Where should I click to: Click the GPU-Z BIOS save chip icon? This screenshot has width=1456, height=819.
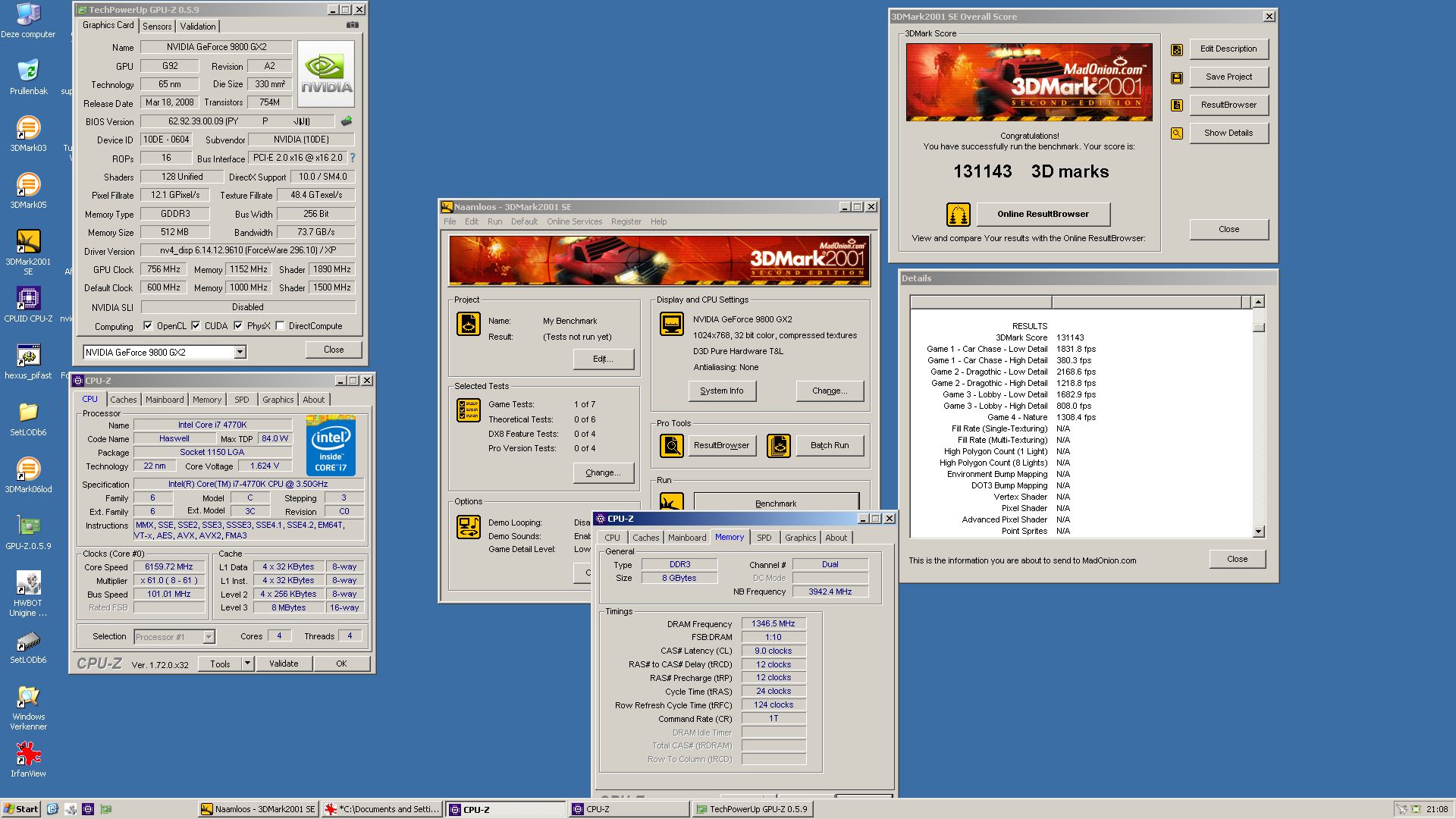click(347, 121)
